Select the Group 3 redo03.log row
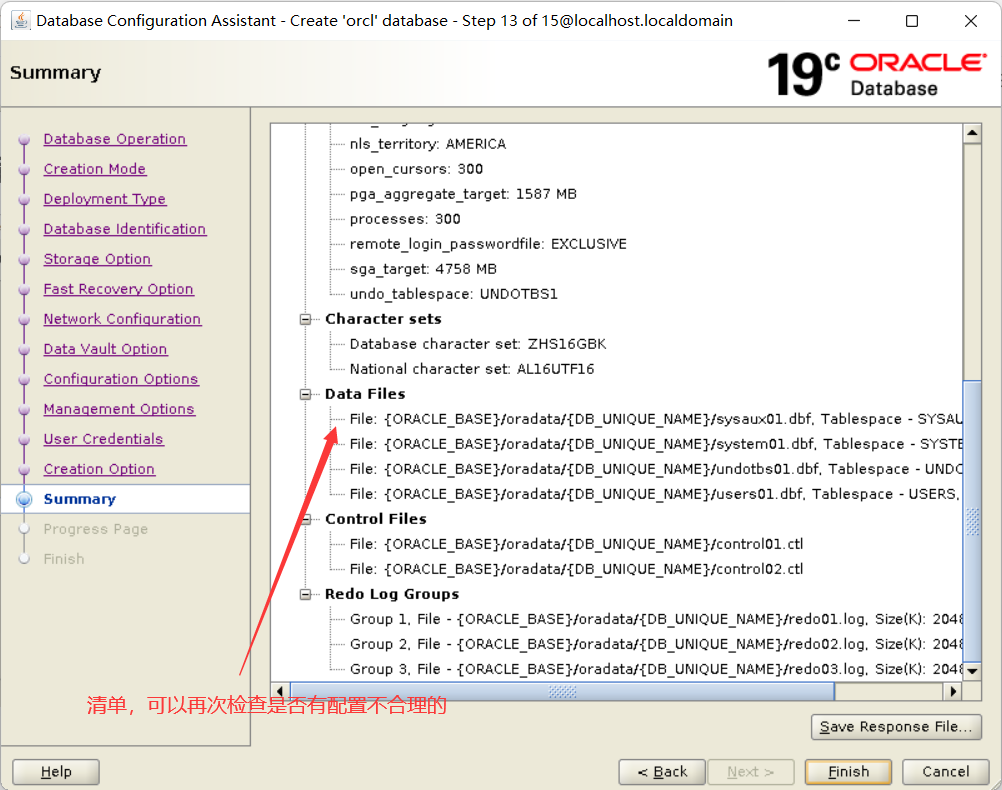This screenshot has width=1002, height=790. tap(656, 669)
